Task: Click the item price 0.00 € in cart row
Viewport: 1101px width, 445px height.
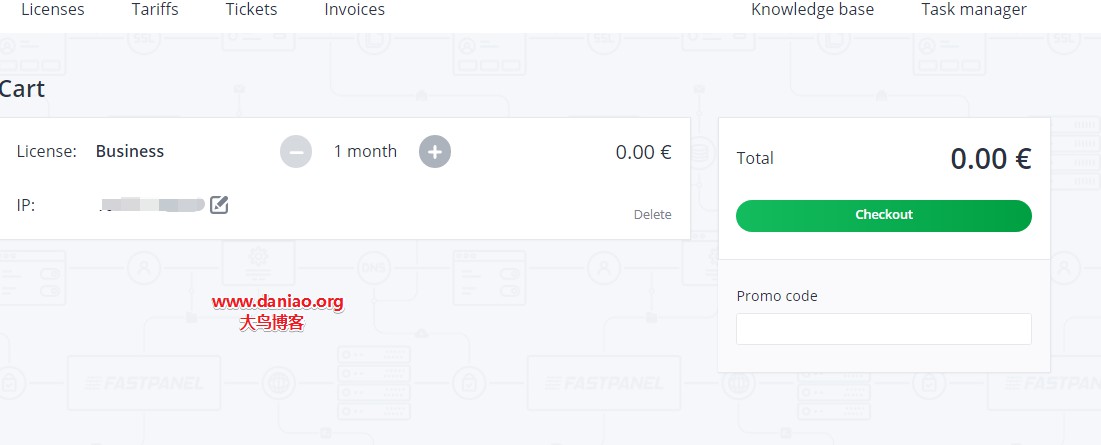Action: [643, 152]
